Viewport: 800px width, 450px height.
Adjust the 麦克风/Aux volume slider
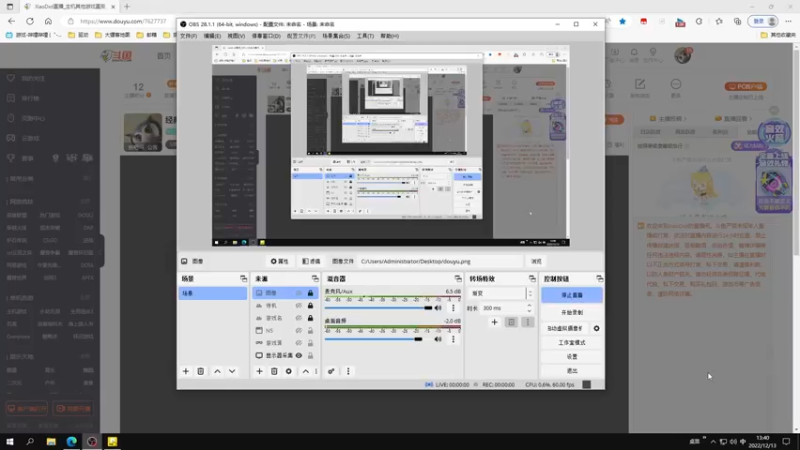[428, 308]
